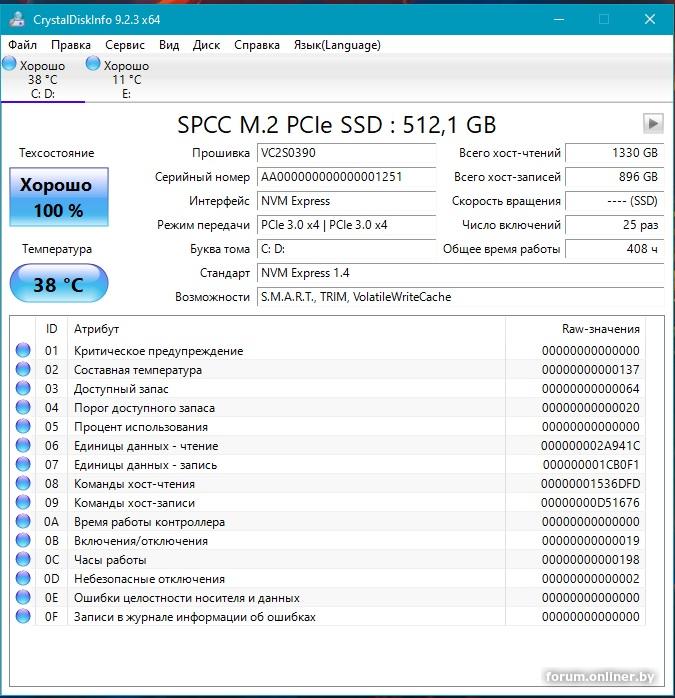Select the E: disk status orb
The height and width of the screenshot is (698, 675).
click(93, 63)
